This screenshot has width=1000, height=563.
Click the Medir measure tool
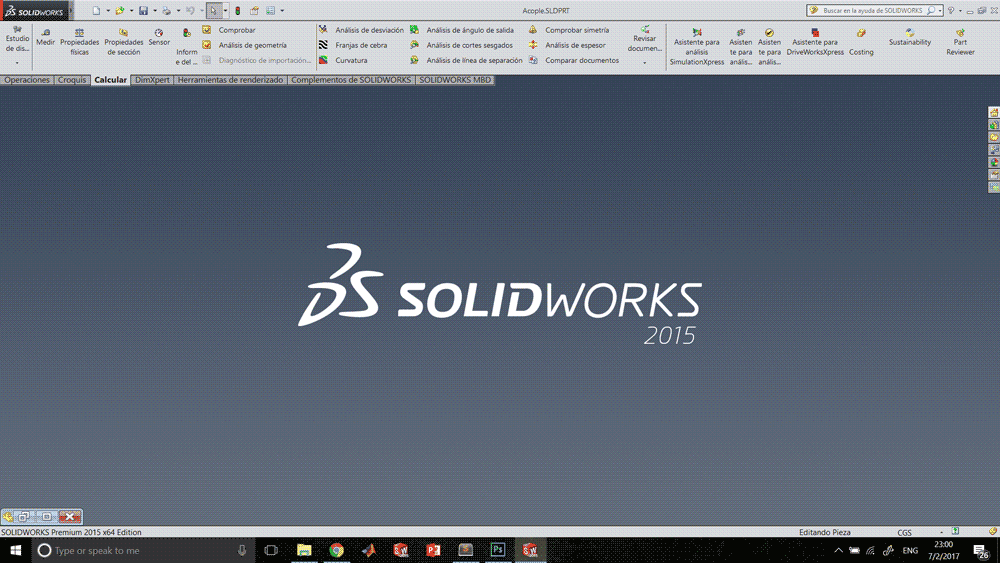[x=45, y=37]
